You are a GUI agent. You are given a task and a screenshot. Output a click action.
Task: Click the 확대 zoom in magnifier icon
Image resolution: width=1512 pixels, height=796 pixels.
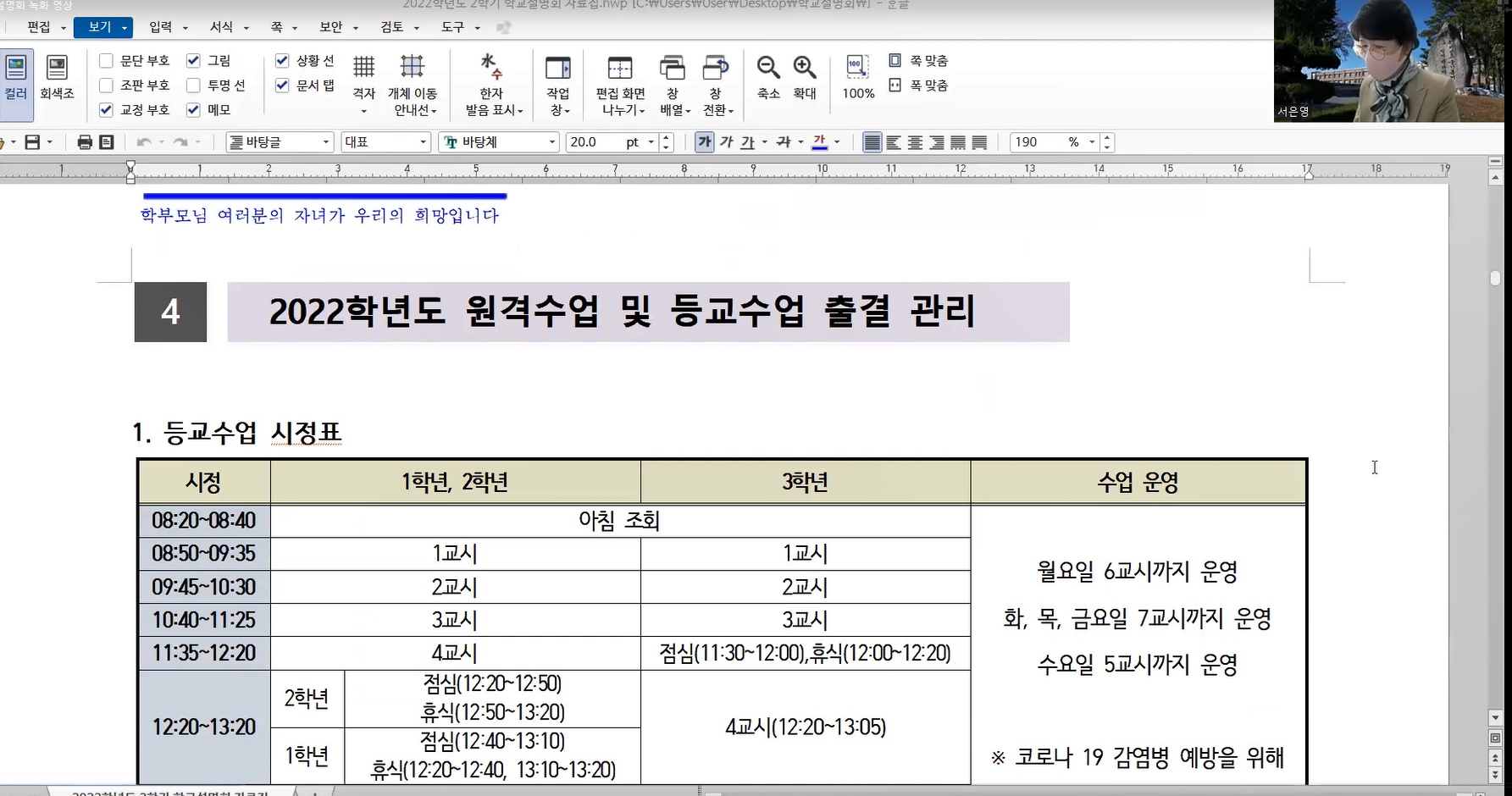click(804, 68)
